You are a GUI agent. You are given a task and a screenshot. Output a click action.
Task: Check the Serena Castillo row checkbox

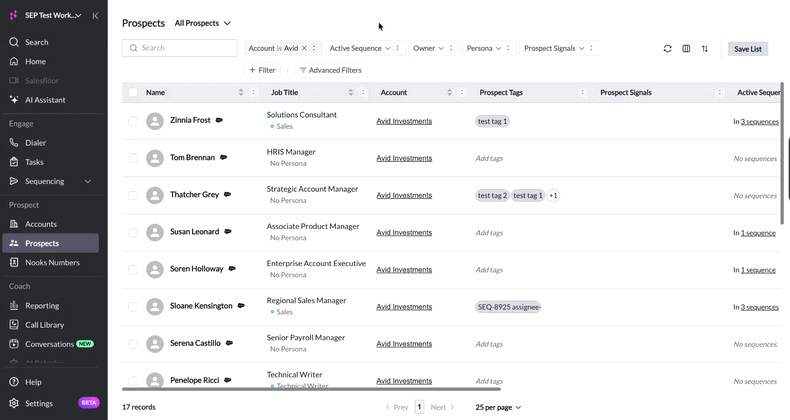[x=133, y=344]
